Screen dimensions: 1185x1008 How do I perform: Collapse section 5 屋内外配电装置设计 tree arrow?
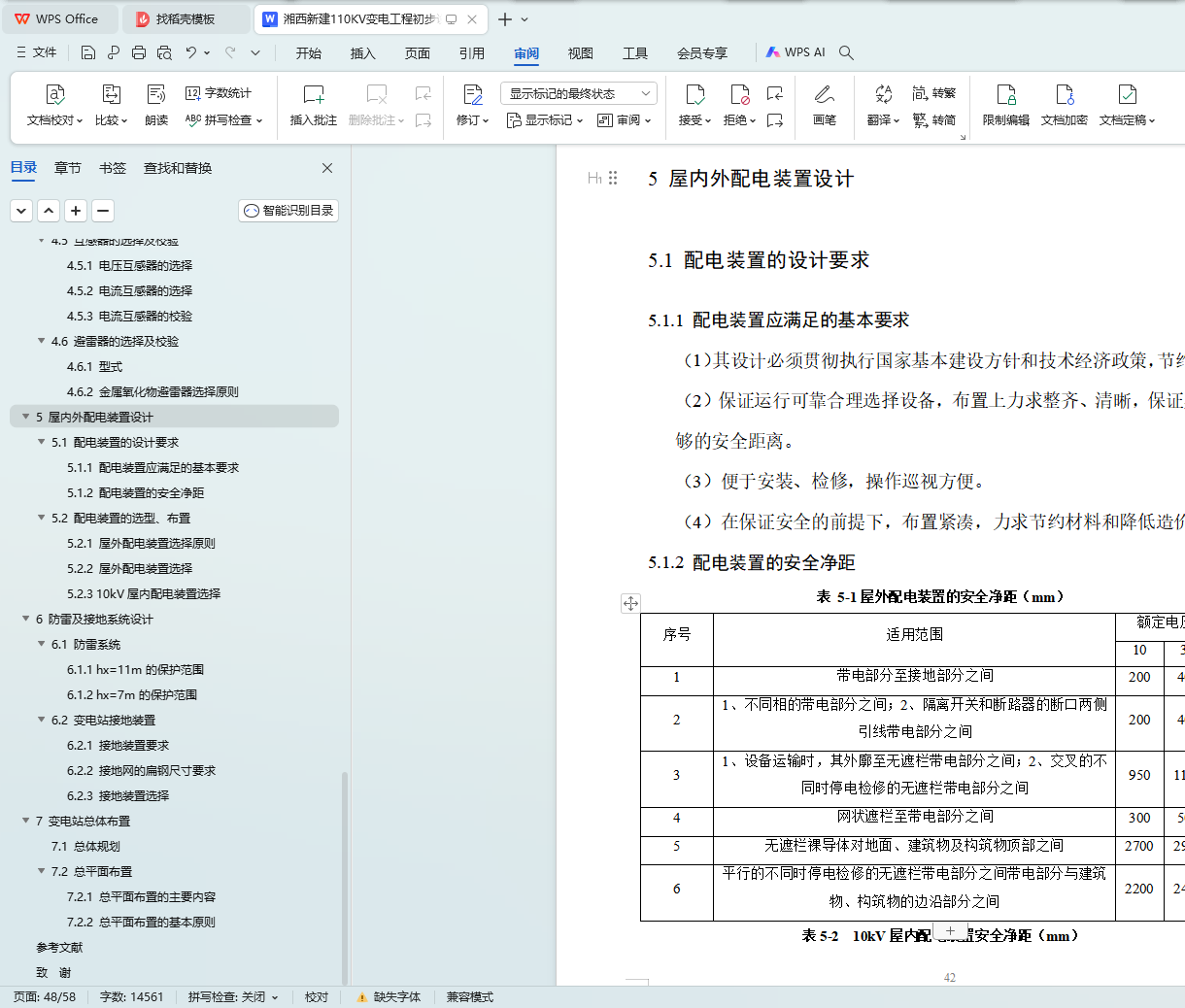coord(25,417)
